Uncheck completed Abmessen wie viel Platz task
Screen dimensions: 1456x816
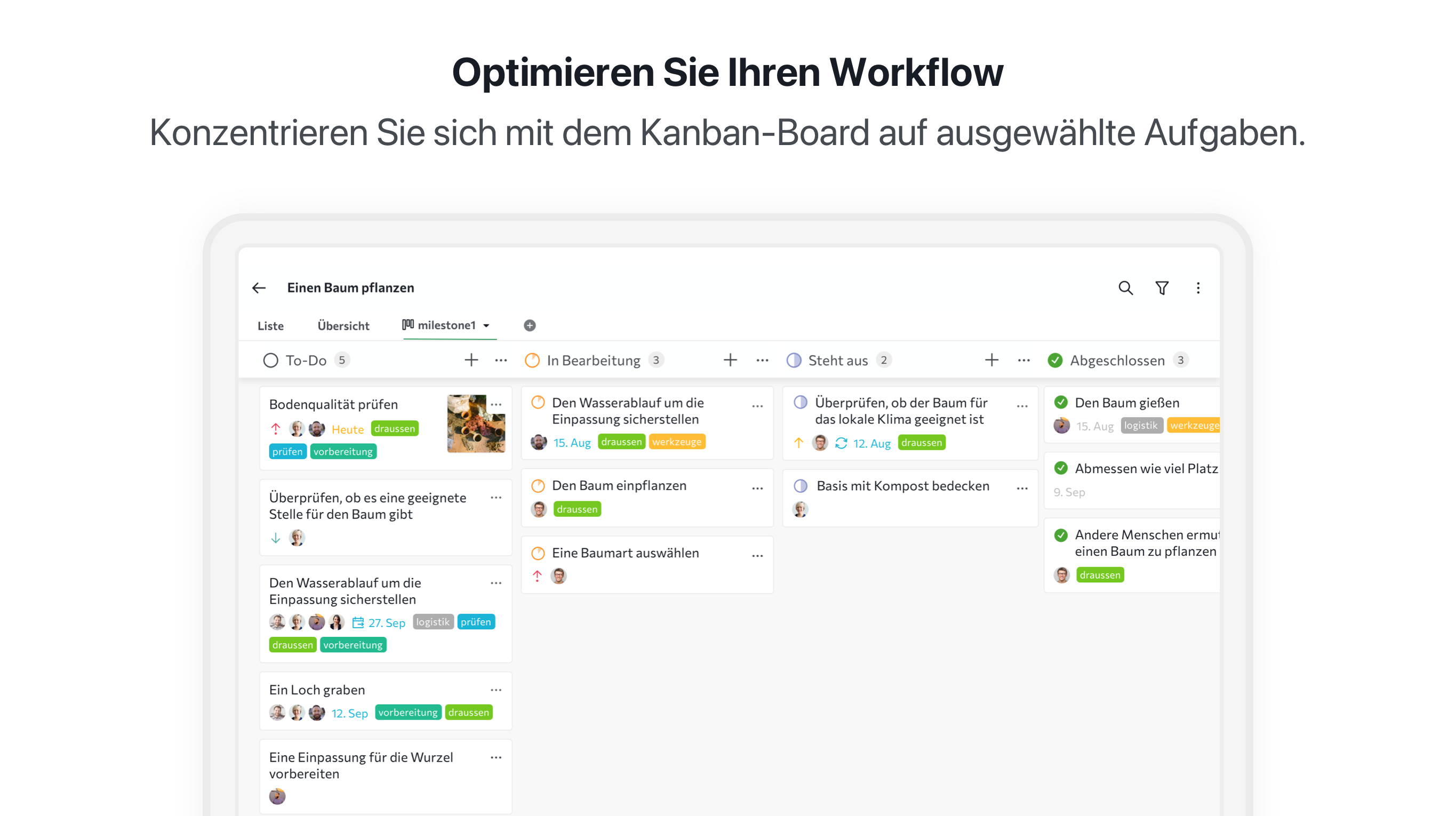(1061, 468)
